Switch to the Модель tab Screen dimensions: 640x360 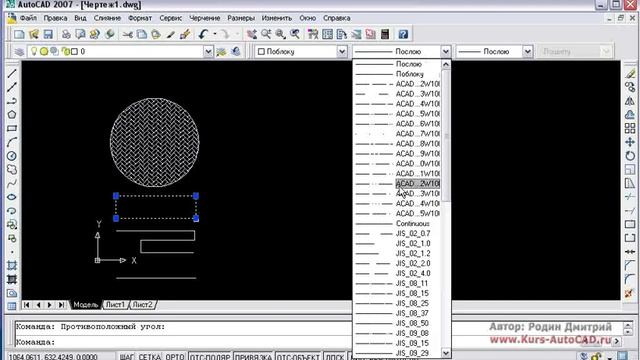[x=85, y=305]
